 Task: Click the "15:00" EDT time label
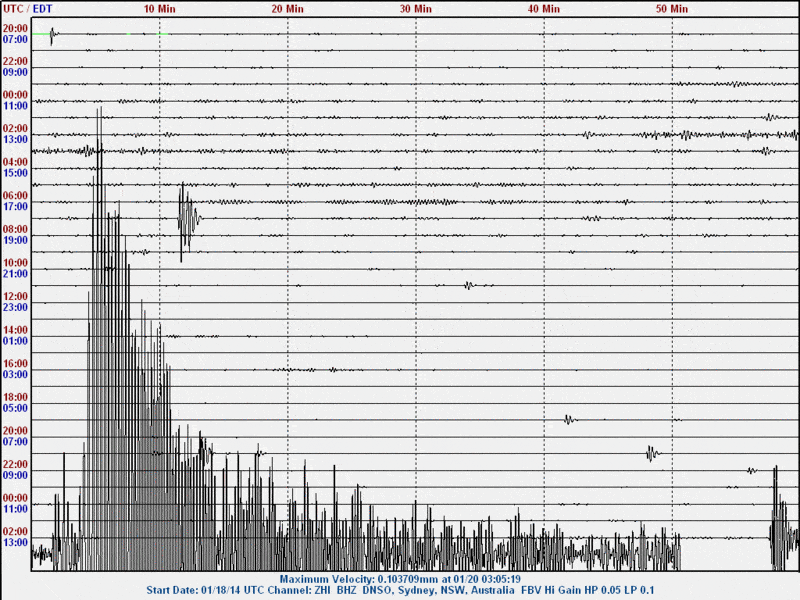pos(15,173)
